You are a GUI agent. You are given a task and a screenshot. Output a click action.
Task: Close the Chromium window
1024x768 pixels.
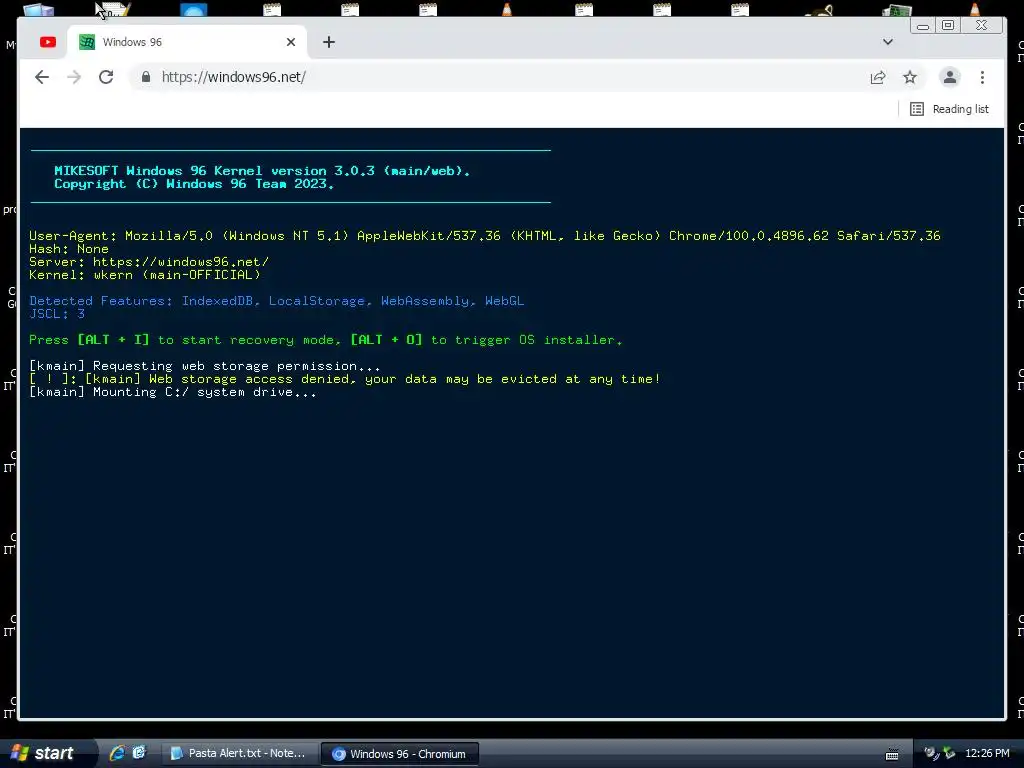click(x=981, y=25)
